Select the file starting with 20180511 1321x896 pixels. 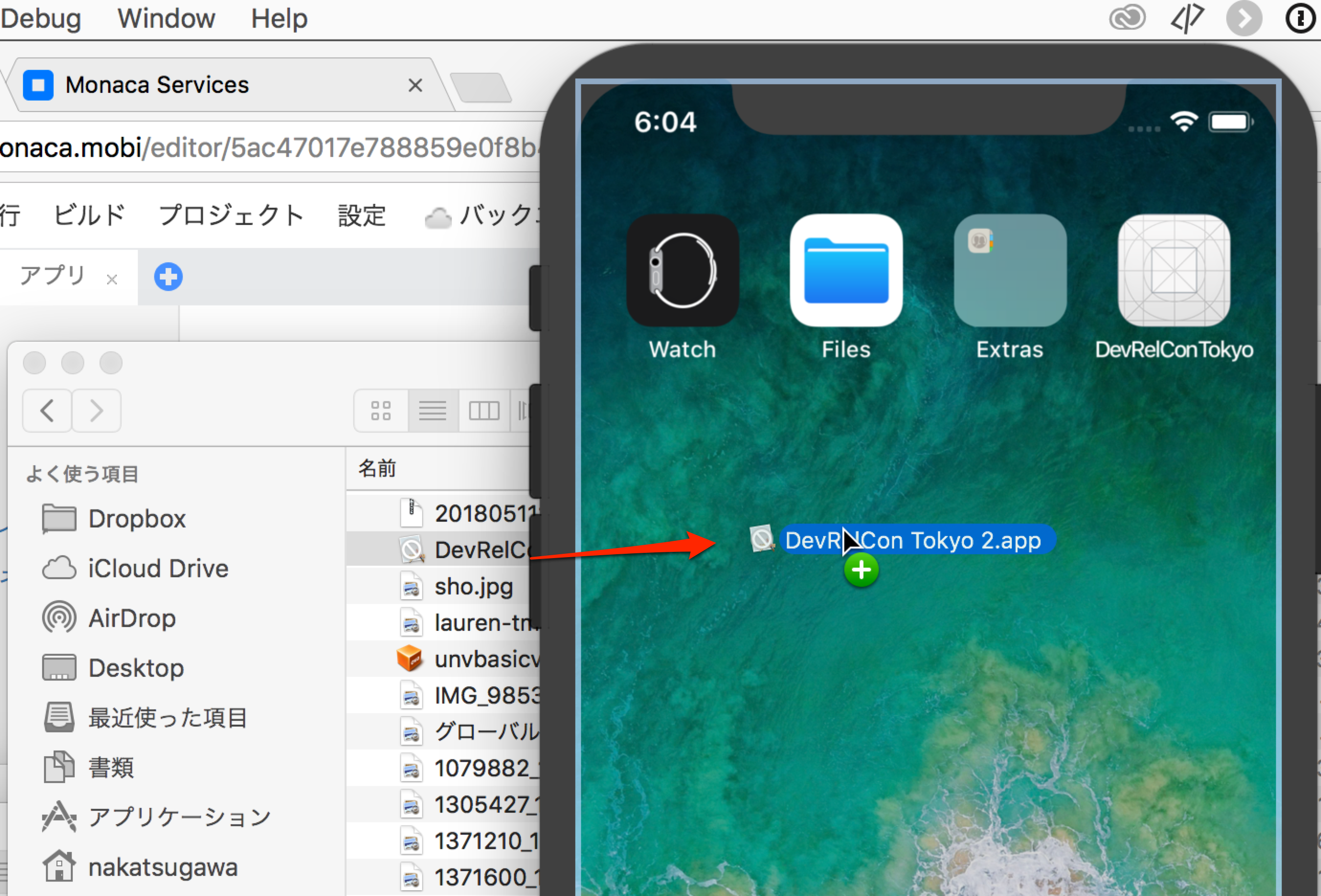443,514
